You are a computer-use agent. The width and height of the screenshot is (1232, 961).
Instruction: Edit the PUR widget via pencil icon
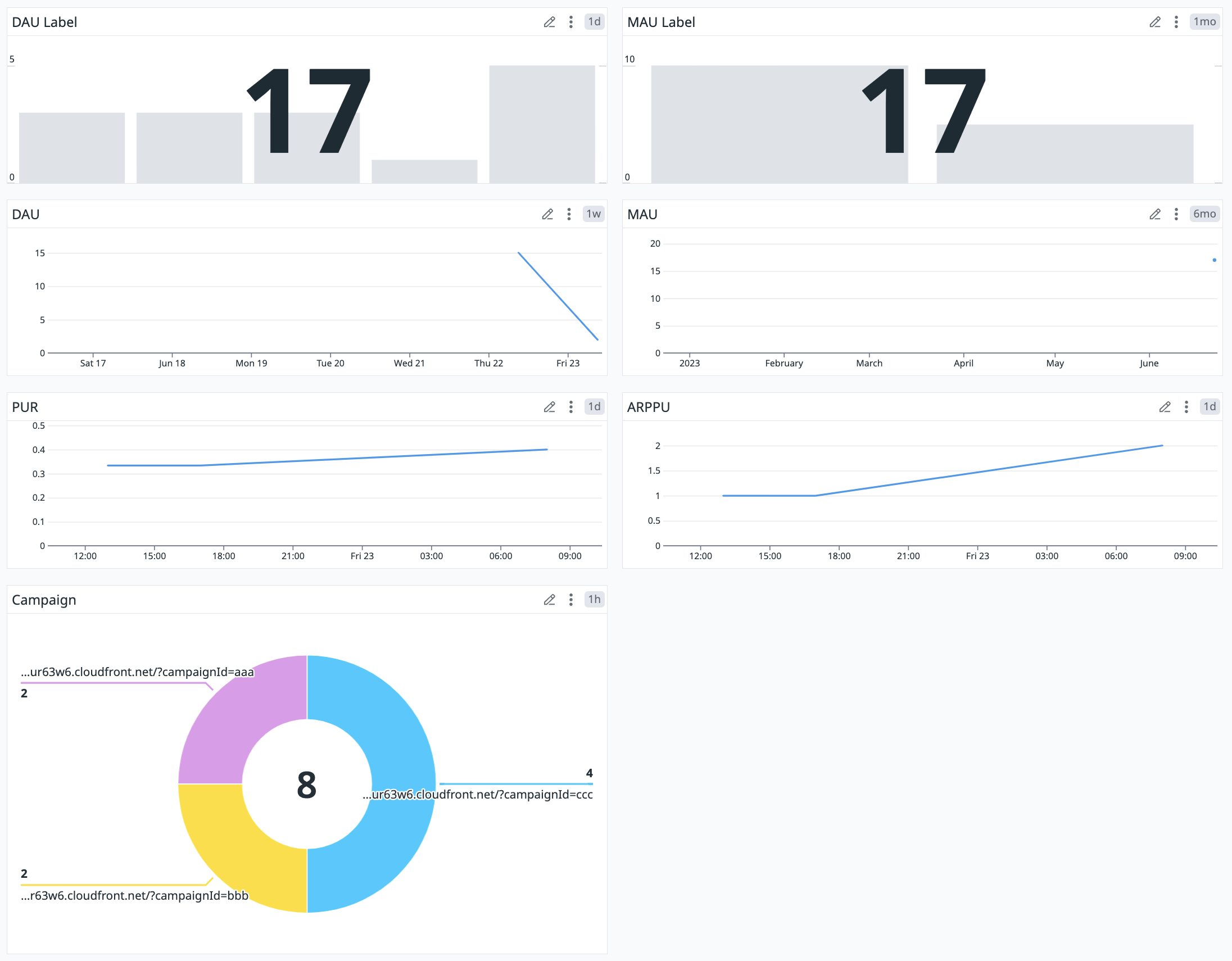549,407
